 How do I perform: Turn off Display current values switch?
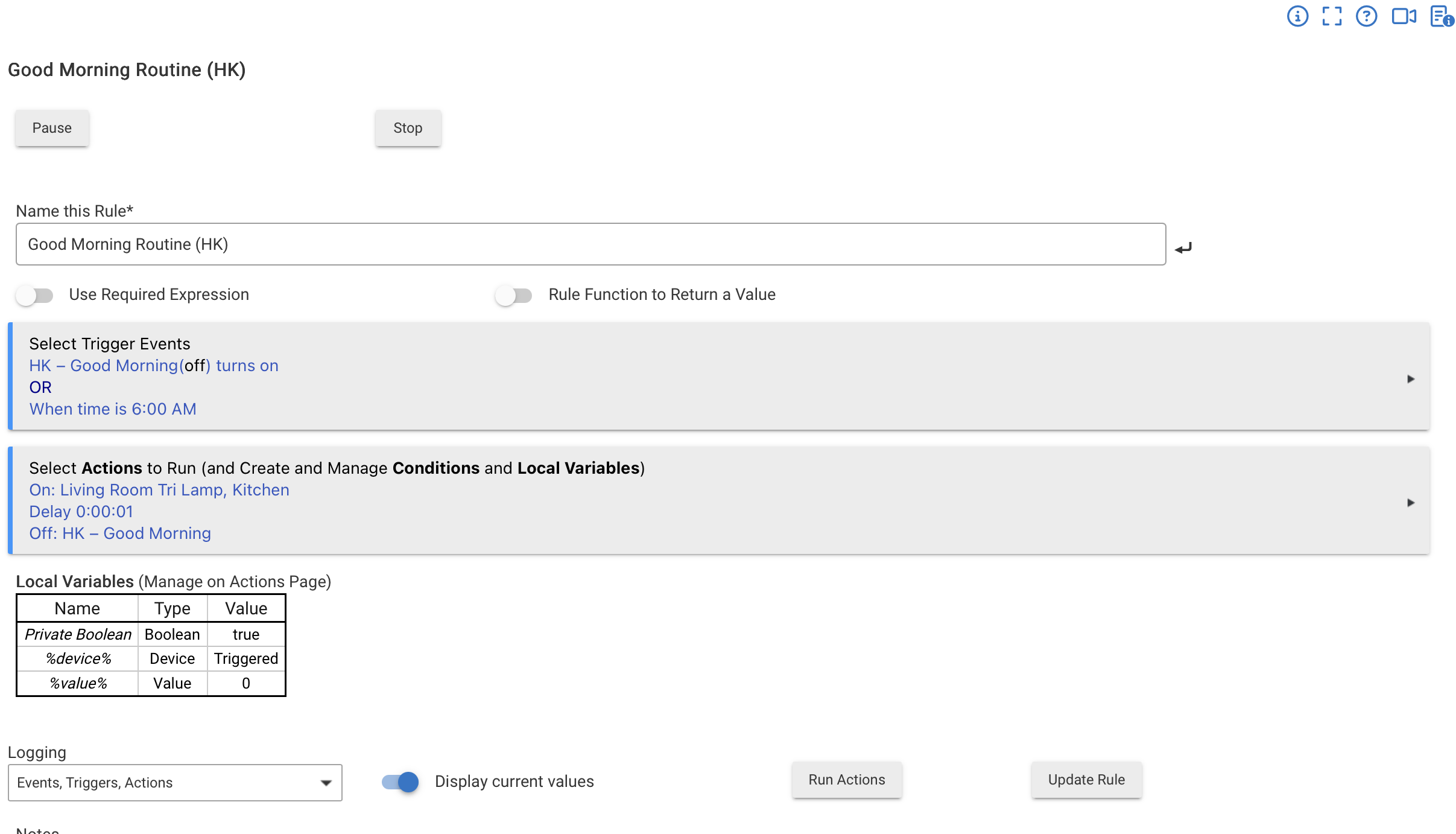coord(400,781)
